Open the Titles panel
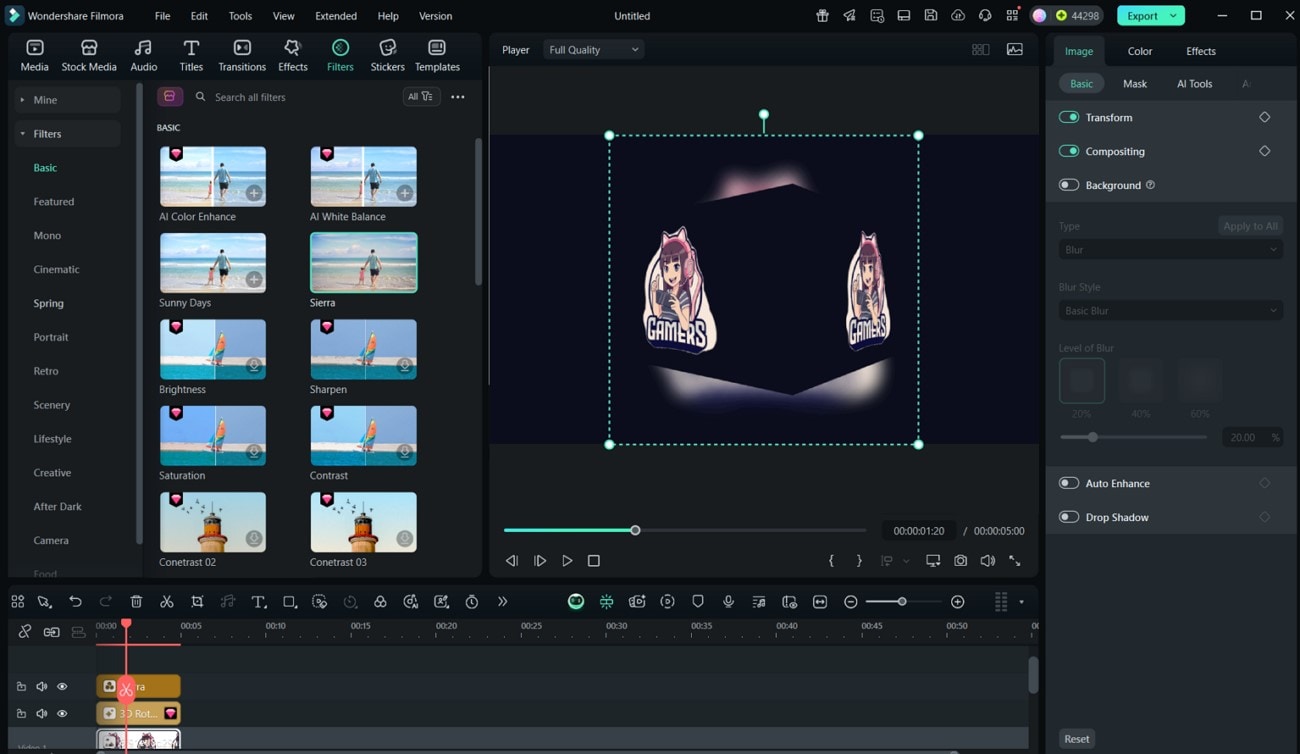Viewport: 1300px width, 754px height. pos(191,55)
